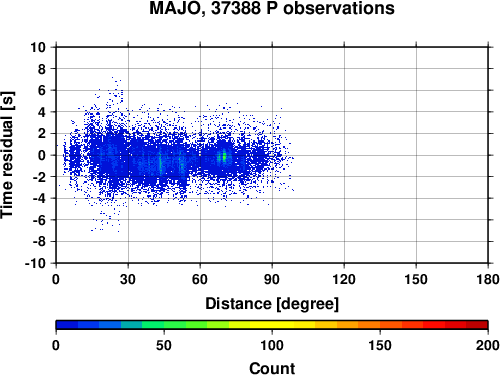Click the colorbar tick label '100'
Screen dimensions: 500x375
point(272,345)
